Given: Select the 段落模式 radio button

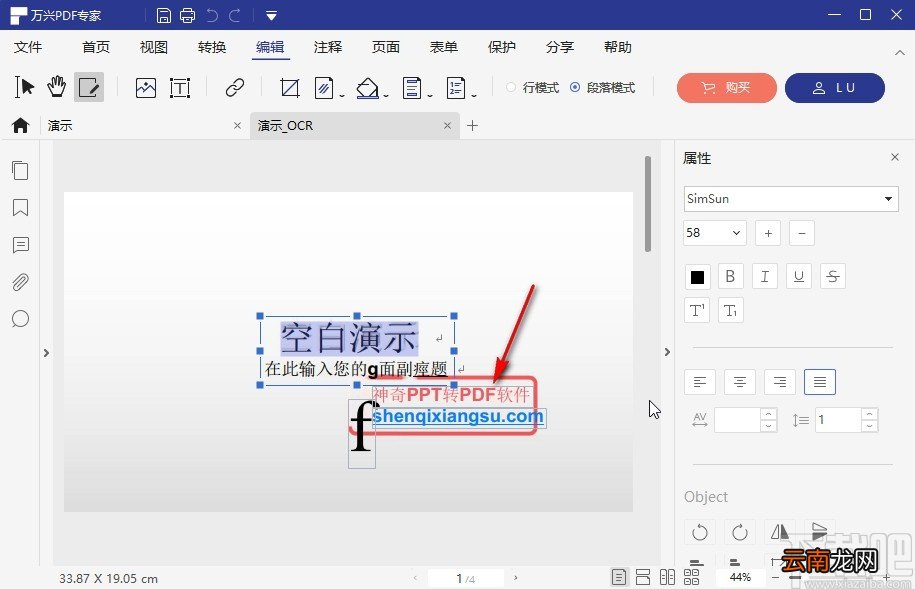Looking at the screenshot, I should pyautogui.click(x=575, y=88).
